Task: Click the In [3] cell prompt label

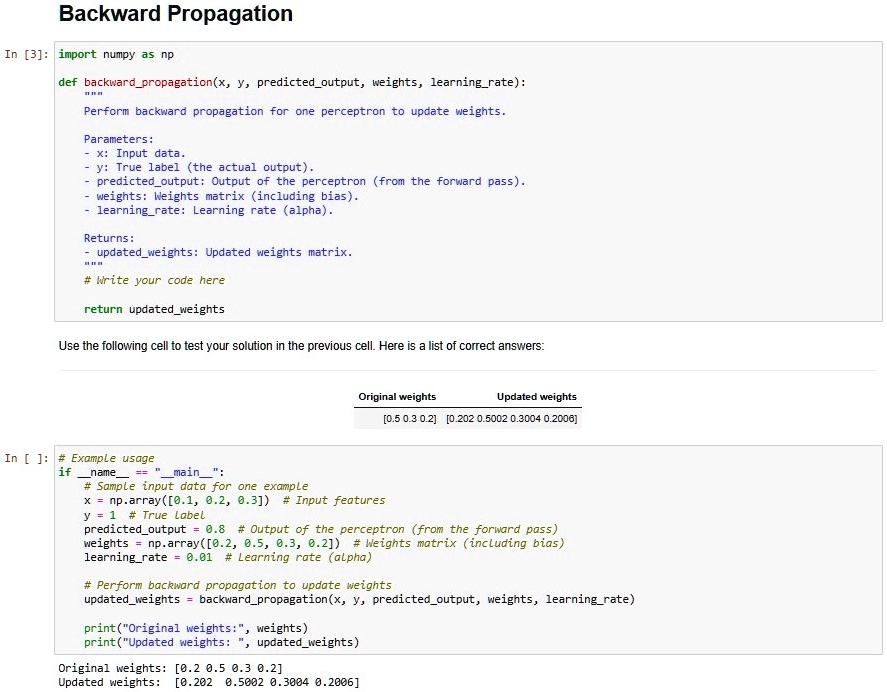Action: (24, 54)
